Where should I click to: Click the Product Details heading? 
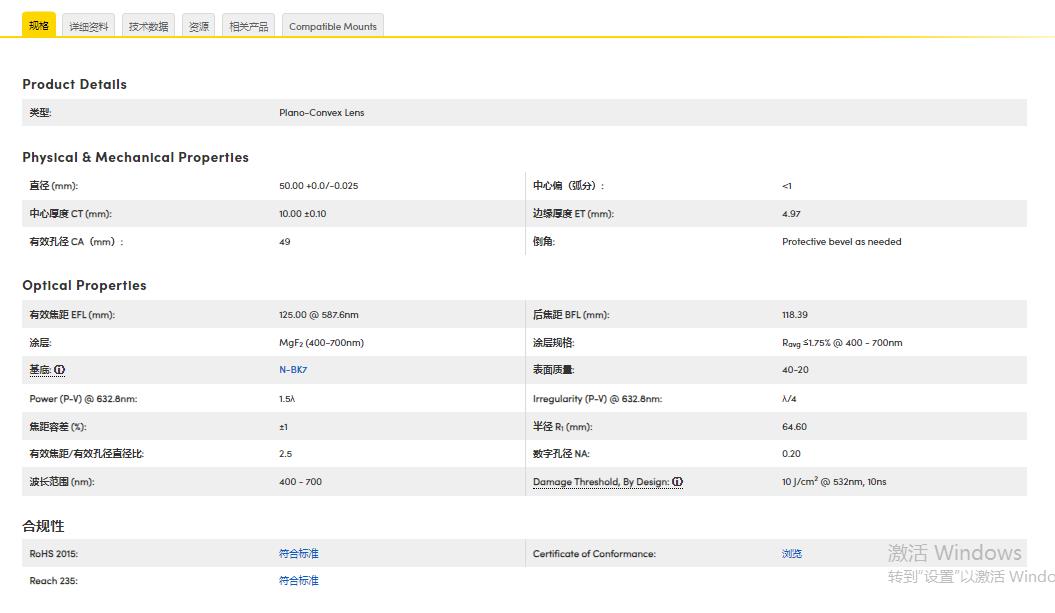tap(75, 85)
